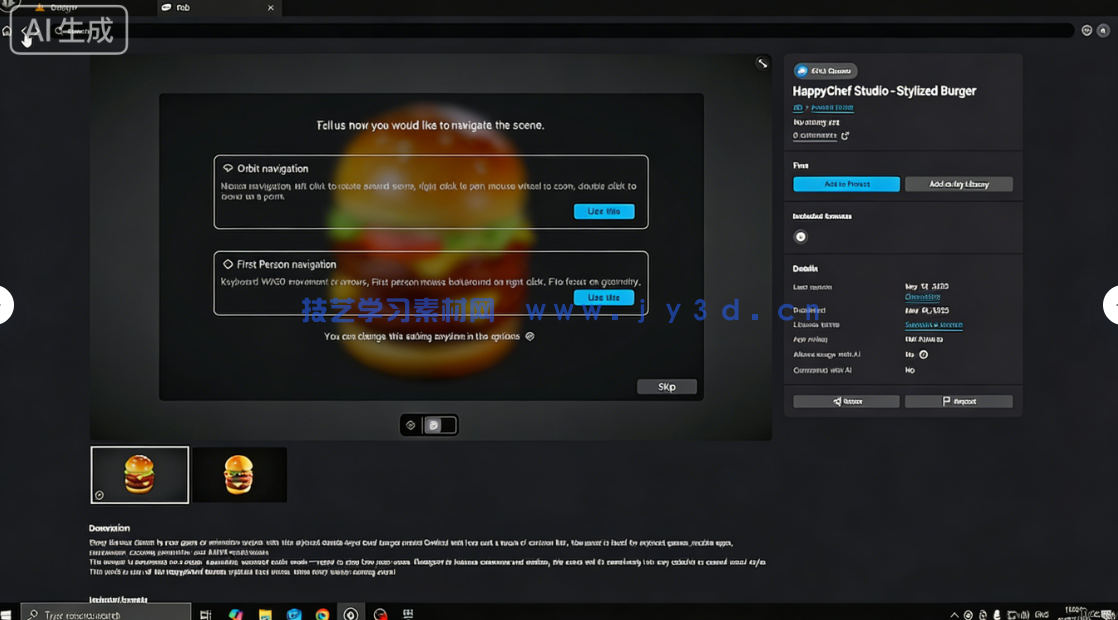This screenshot has height=620, width=1118.
Task: Click the 3D view icon below the preview
Action: pyautogui.click(x=410, y=425)
